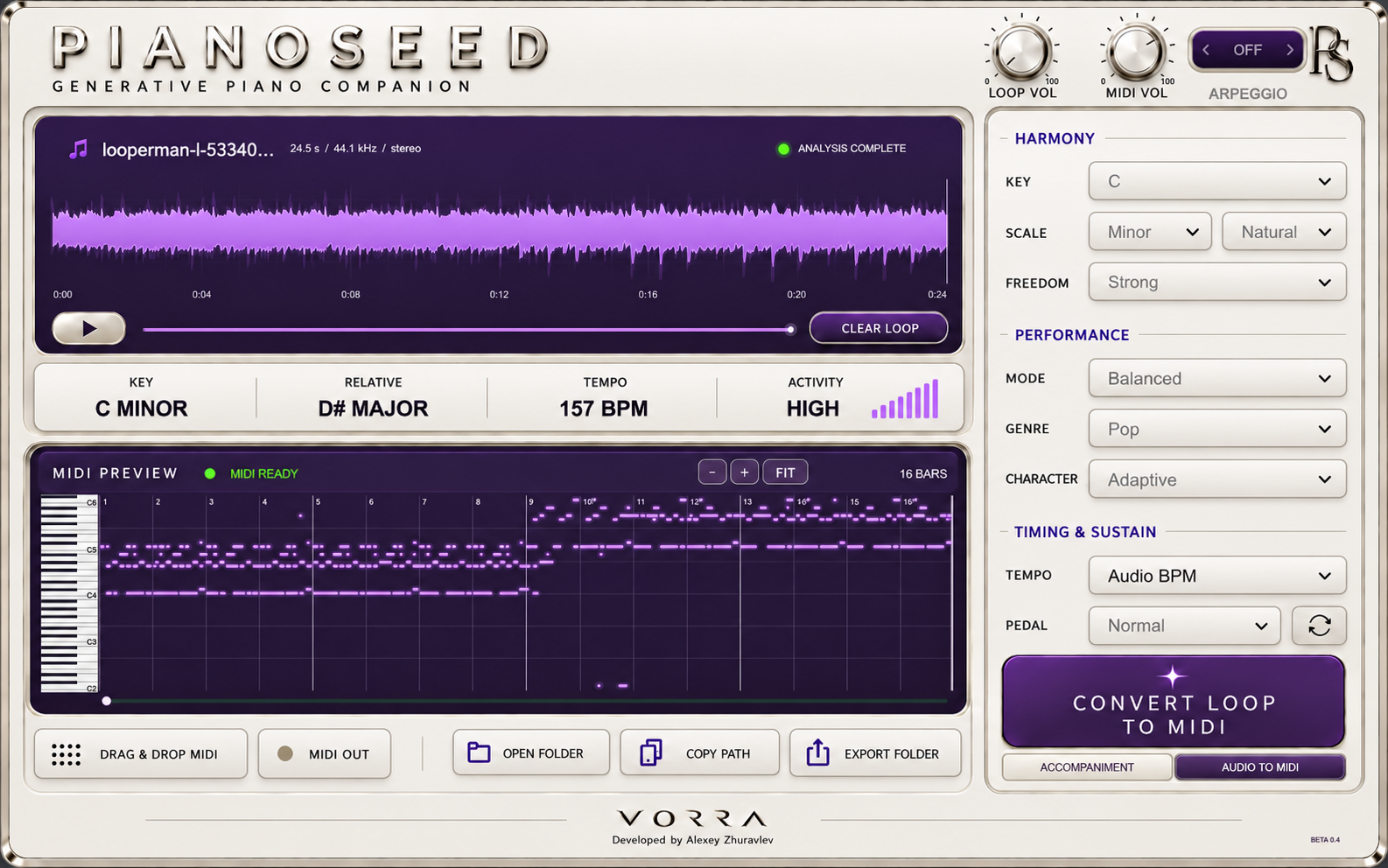Image resolution: width=1388 pixels, height=868 pixels.
Task: Click the purple music note icon
Action: pos(79,149)
